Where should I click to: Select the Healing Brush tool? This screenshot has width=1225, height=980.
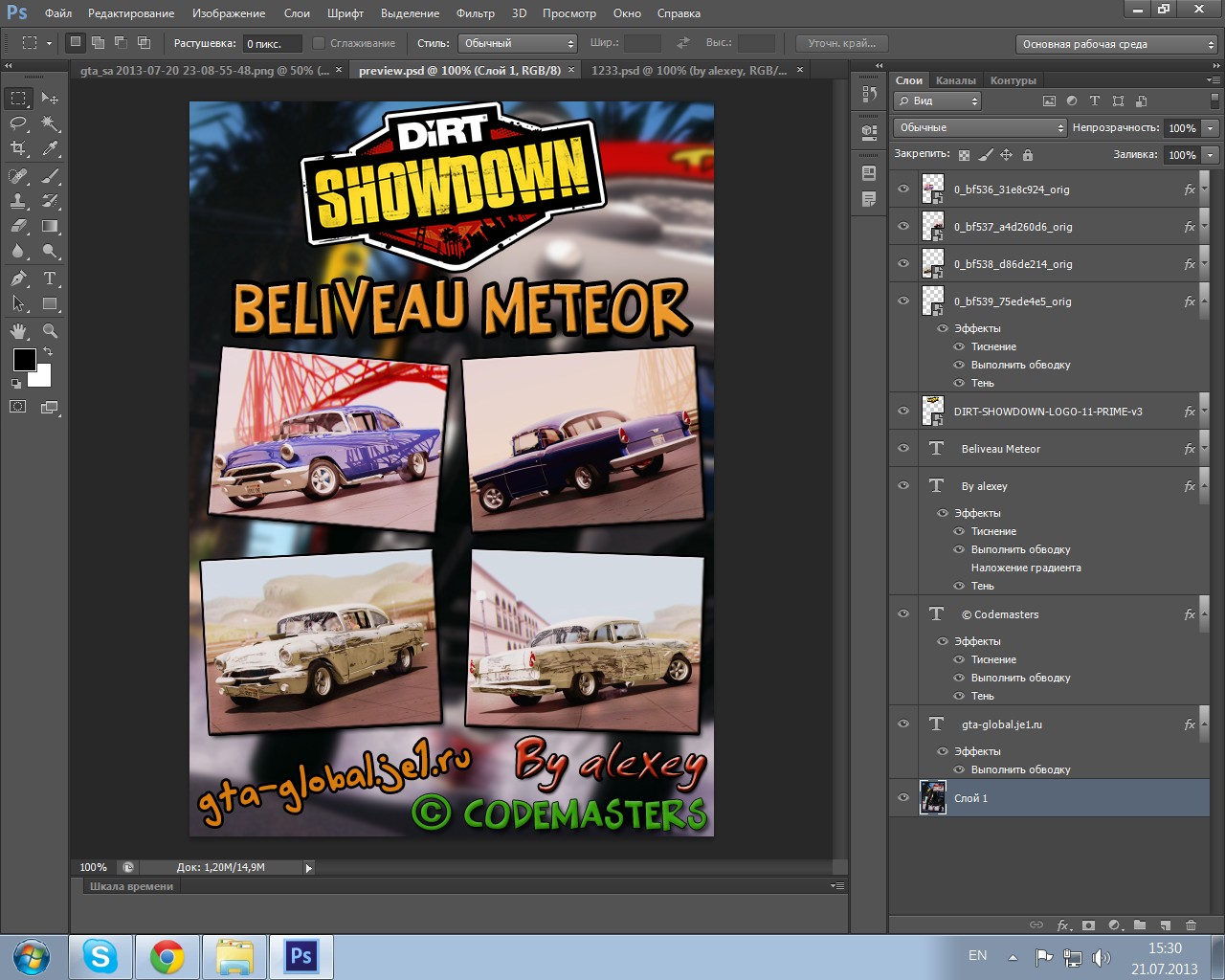pos(18,176)
